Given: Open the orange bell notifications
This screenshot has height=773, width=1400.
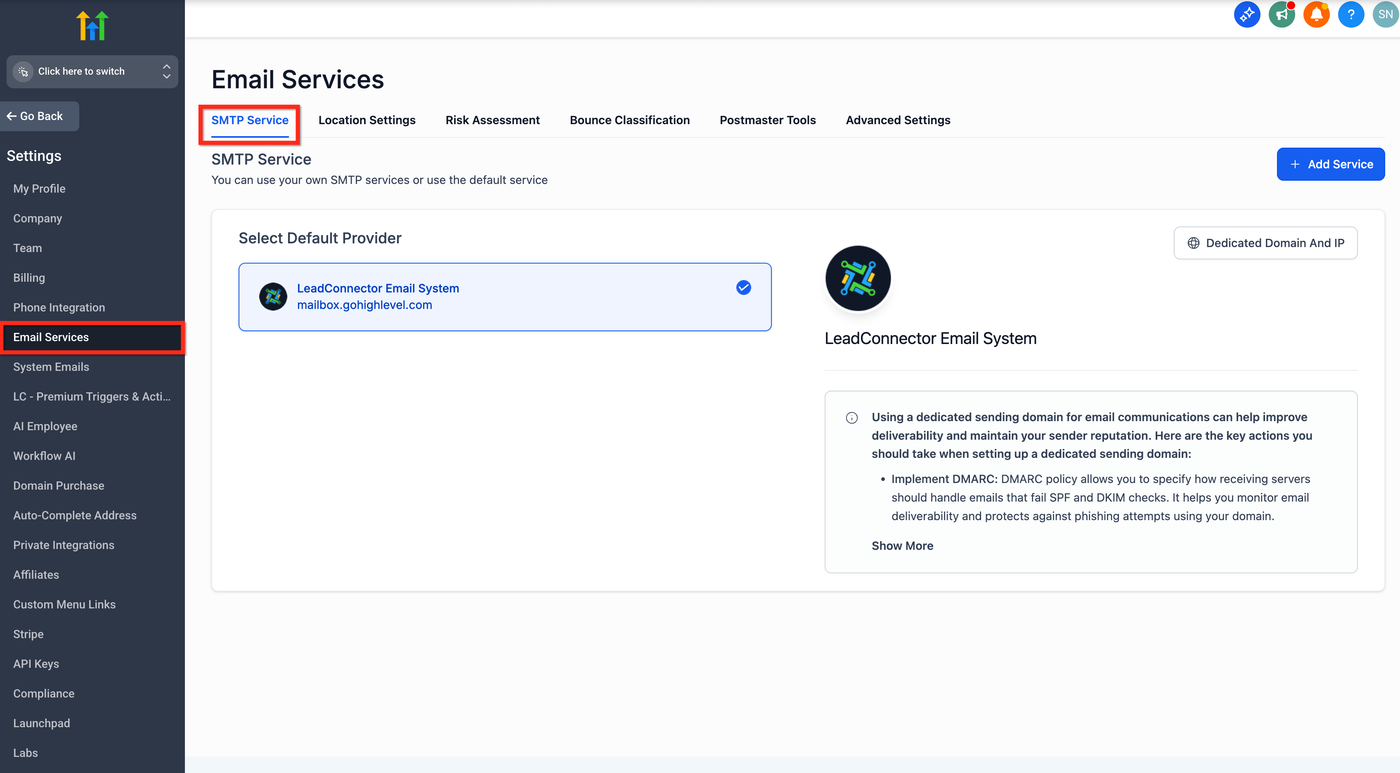Looking at the screenshot, I should pos(1316,14).
